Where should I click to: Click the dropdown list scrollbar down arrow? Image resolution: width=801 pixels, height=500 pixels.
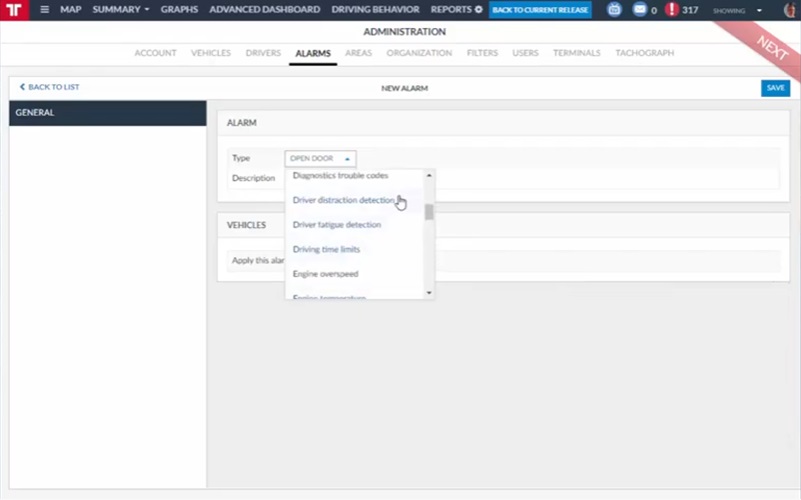(429, 293)
